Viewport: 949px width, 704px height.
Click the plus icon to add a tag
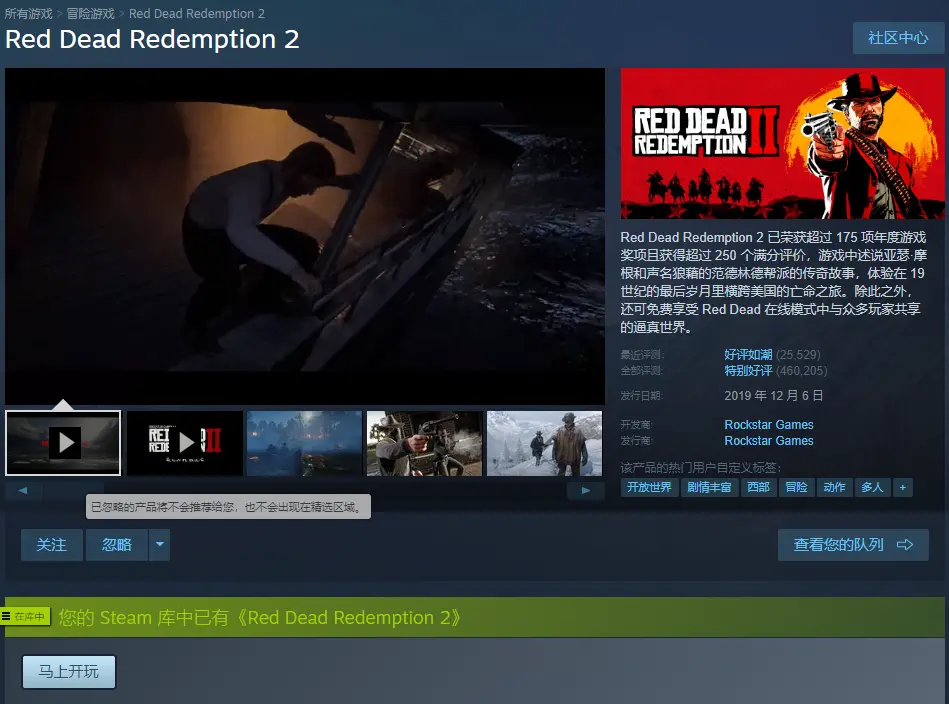pyautogui.click(x=903, y=487)
